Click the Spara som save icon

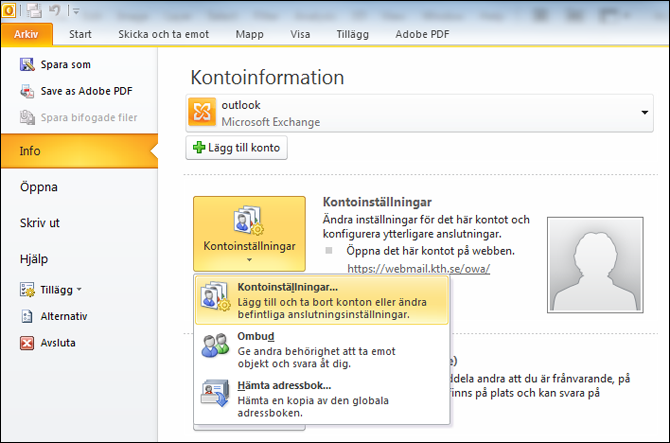click(27, 65)
